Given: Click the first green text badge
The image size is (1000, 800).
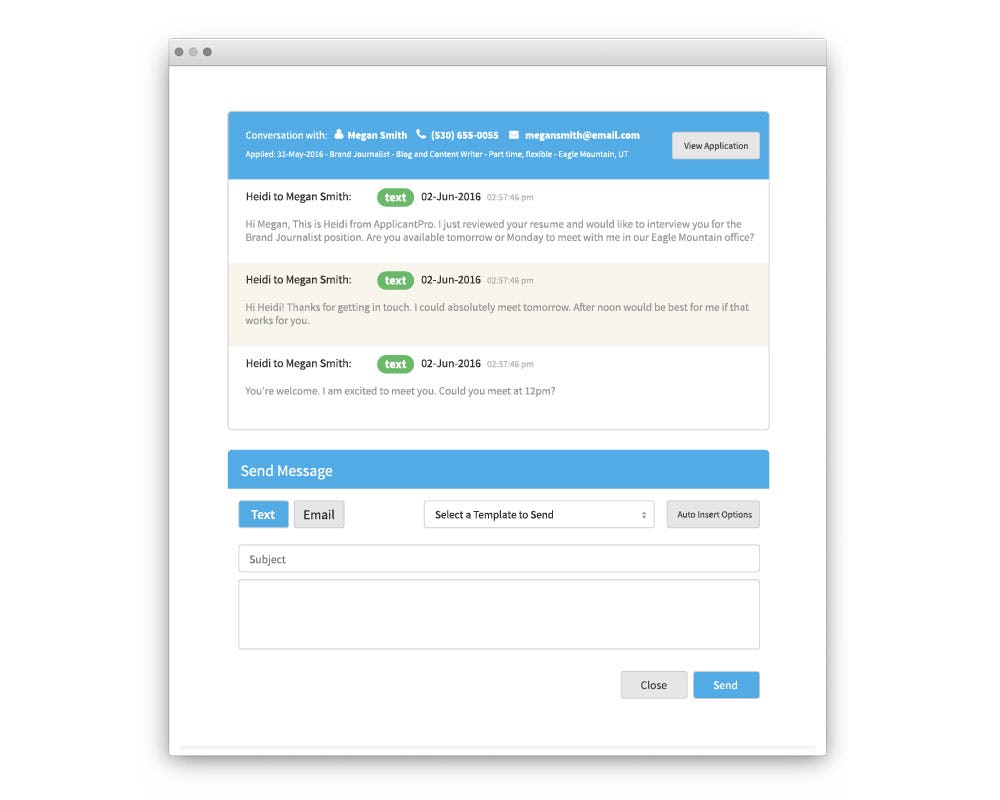Looking at the screenshot, I should (x=395, y=197).
